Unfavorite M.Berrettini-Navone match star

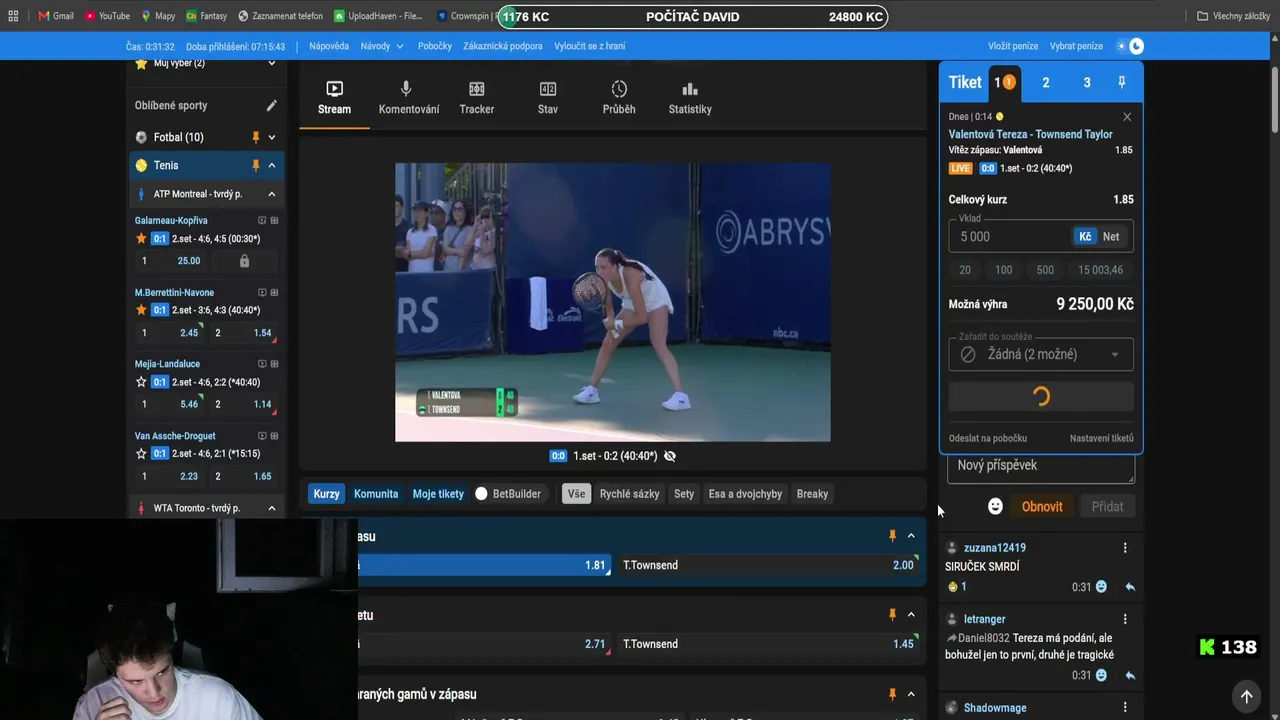click(141, 310)
